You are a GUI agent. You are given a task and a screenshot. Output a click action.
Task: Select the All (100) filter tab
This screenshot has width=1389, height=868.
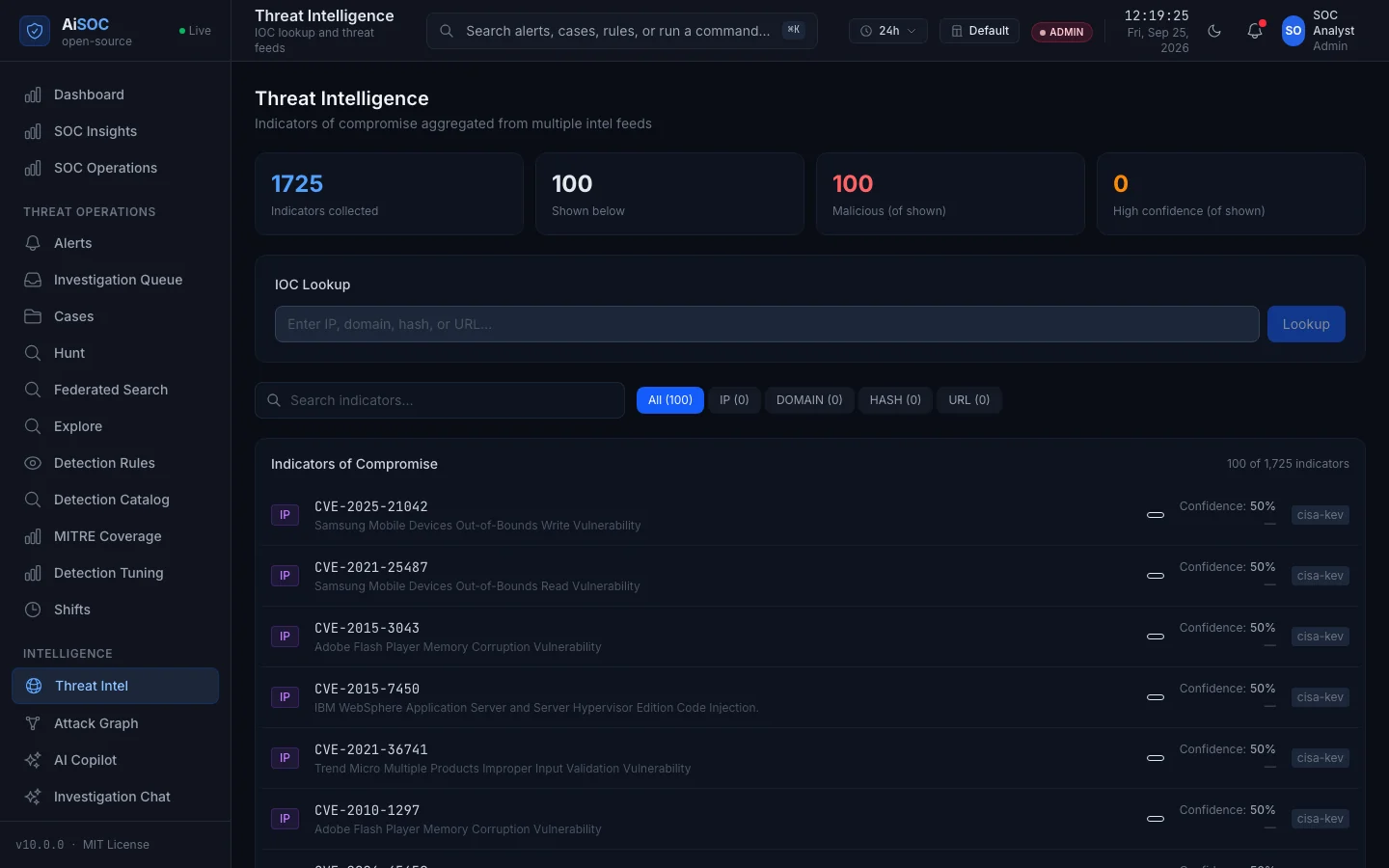(670, 400)
